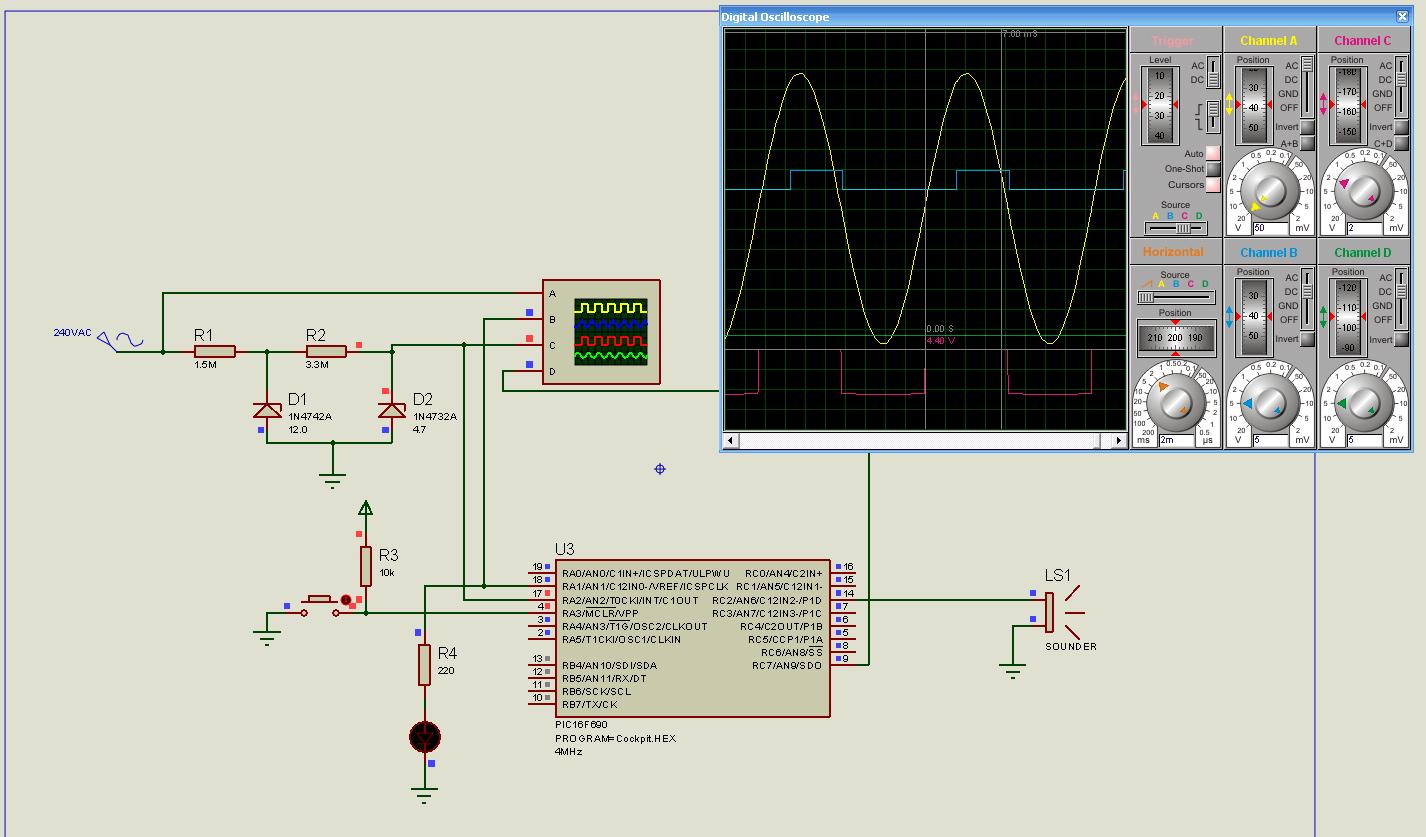
Task: Select the oscilloscope component in schematic
Action: 601,331
